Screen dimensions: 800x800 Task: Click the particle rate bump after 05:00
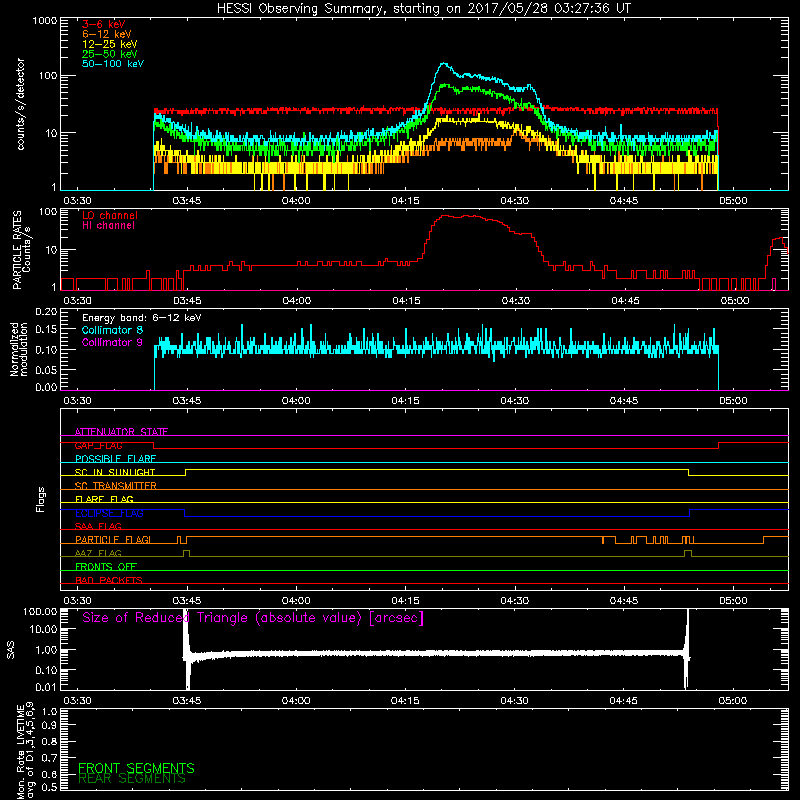click(x=778, y=244)
